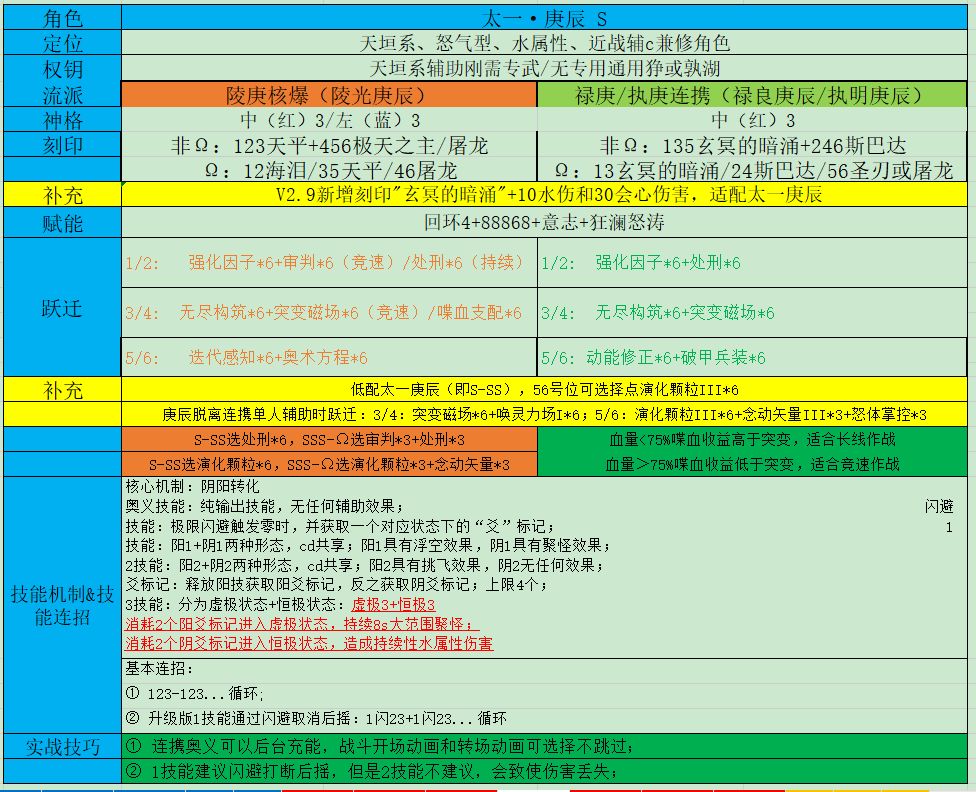Viewport: 976px width, 792px height.
Task: Click combo line '② 升级版1技能通过闪避取消后摇'
Action: click(316, 719)
